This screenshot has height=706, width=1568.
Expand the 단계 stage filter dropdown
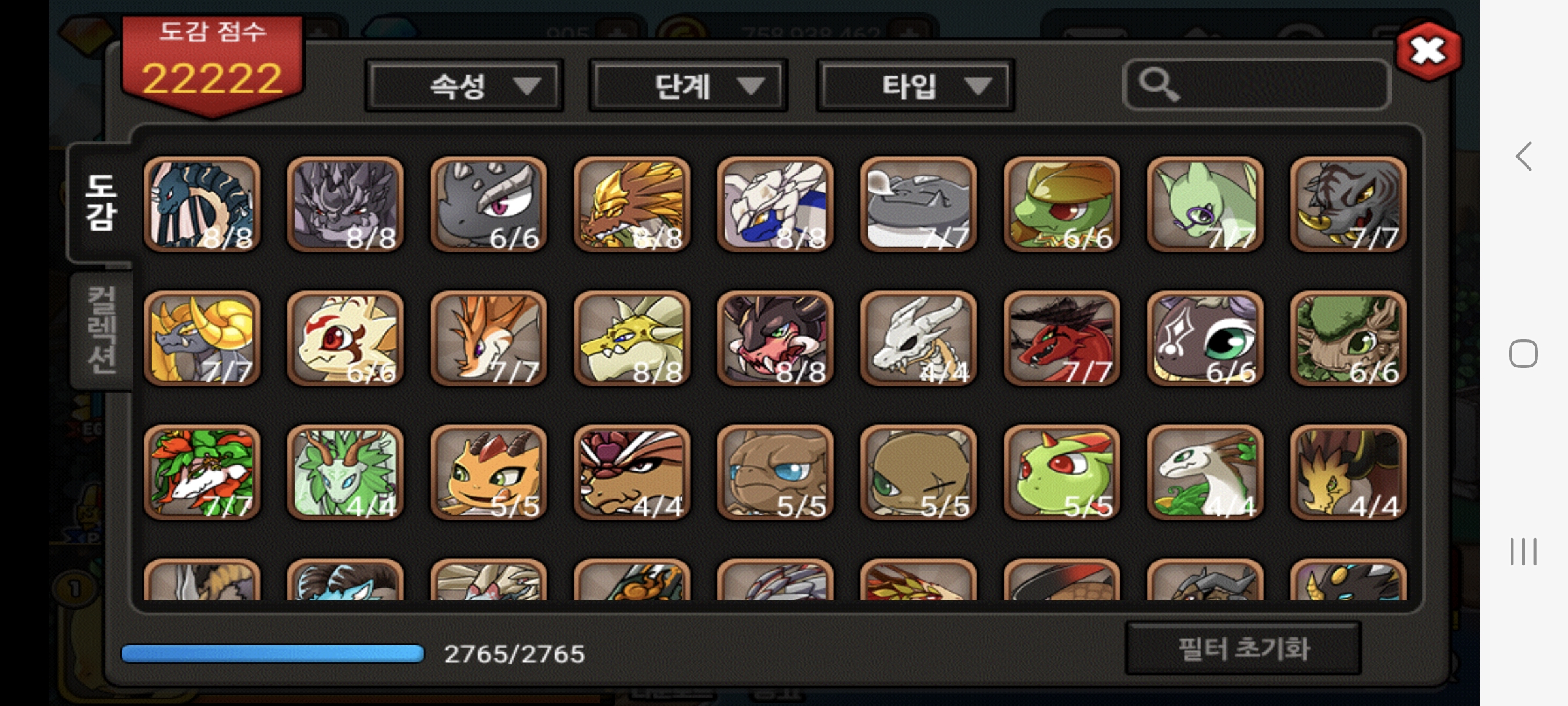pyautogui.click(x=688, y=86)
